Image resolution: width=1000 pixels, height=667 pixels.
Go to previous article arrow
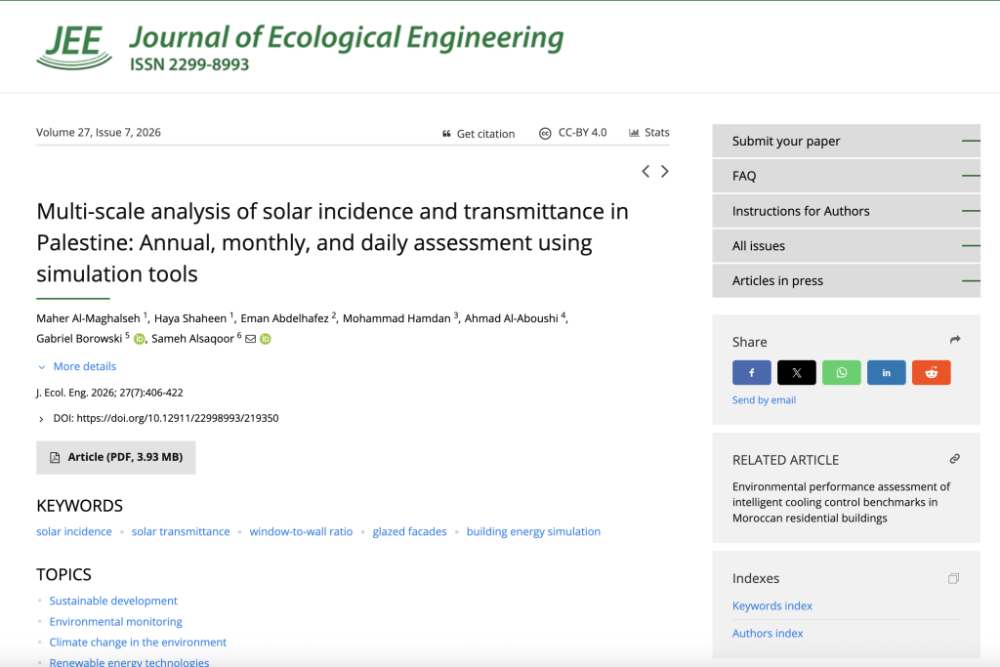[x=645, y=171]
